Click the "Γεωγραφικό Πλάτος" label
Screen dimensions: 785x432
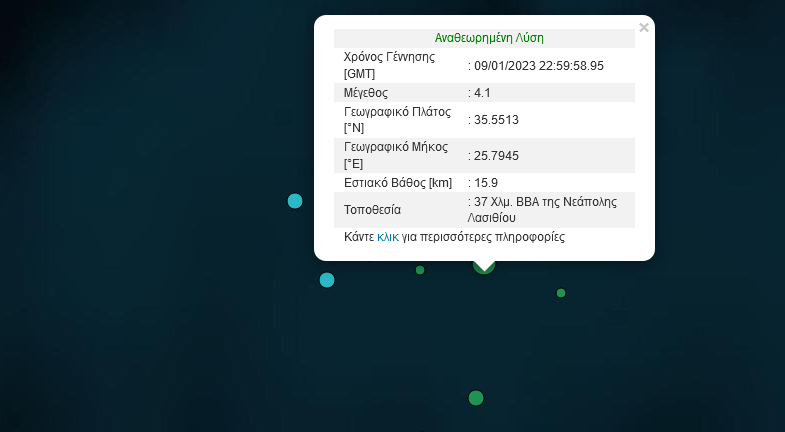398,112
